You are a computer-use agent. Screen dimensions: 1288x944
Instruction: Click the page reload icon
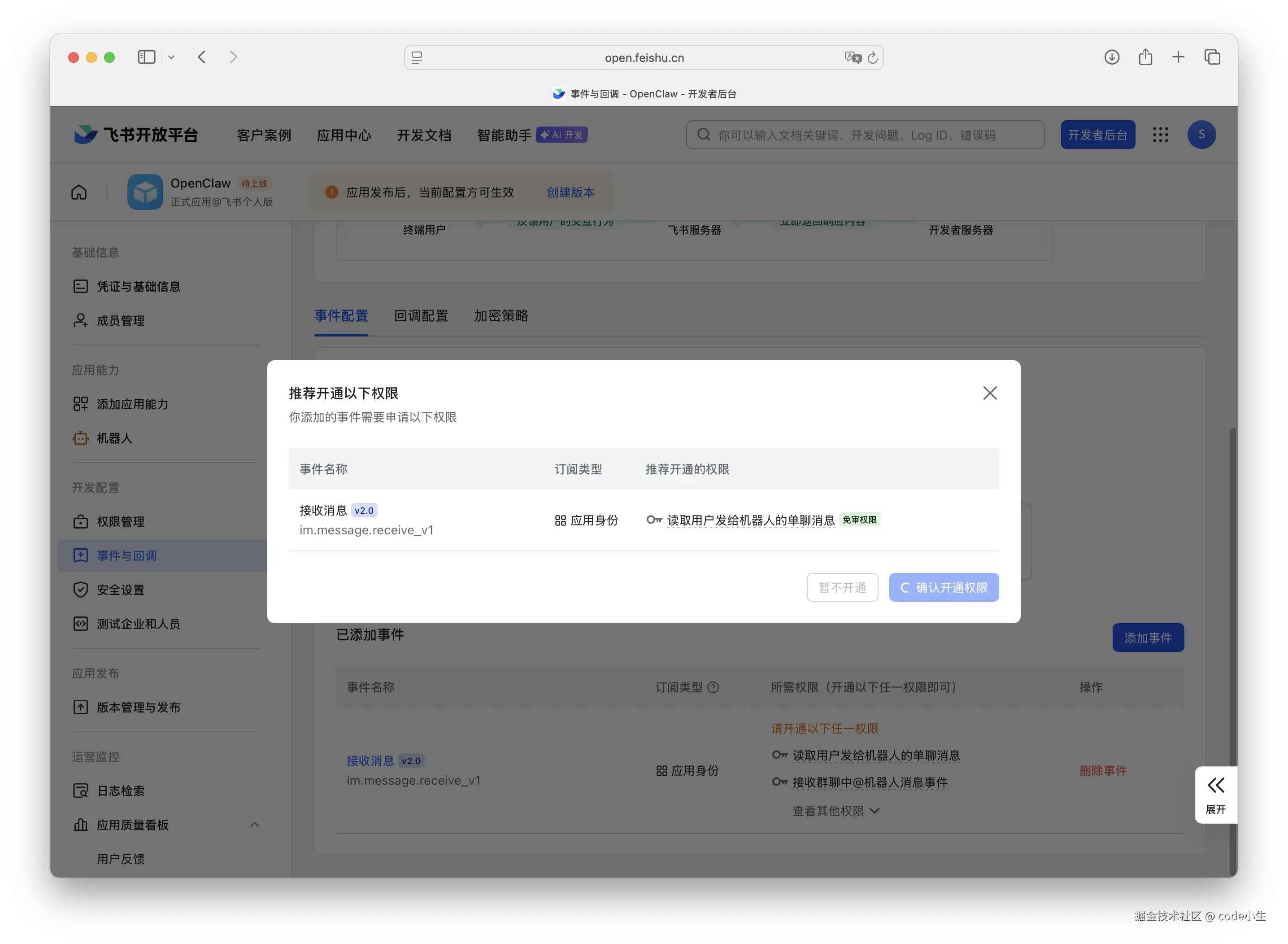(x=872, y=58)
